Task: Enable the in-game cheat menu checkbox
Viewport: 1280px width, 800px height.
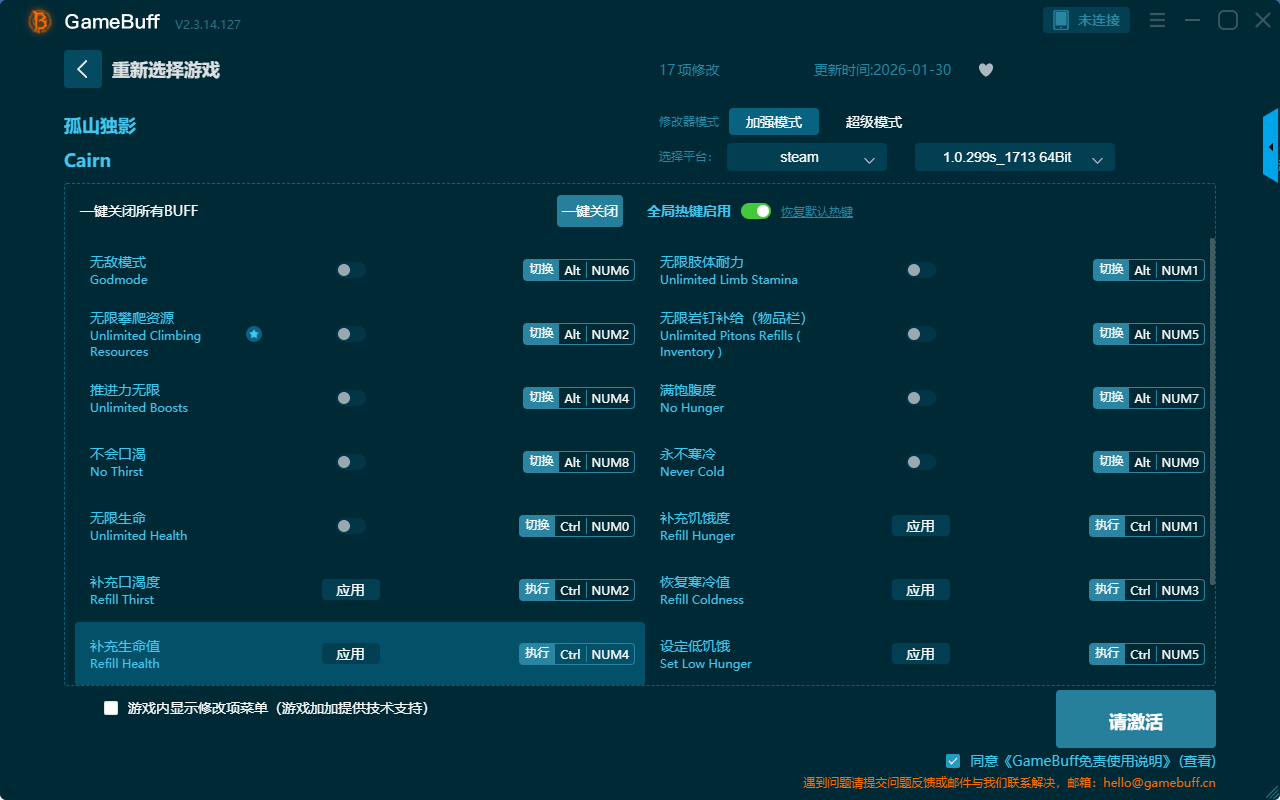Action: pyautogui.click(x=111, y=708)
